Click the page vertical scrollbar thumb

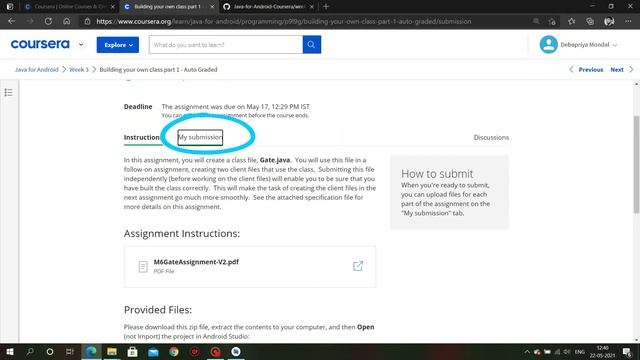(636, 164)
